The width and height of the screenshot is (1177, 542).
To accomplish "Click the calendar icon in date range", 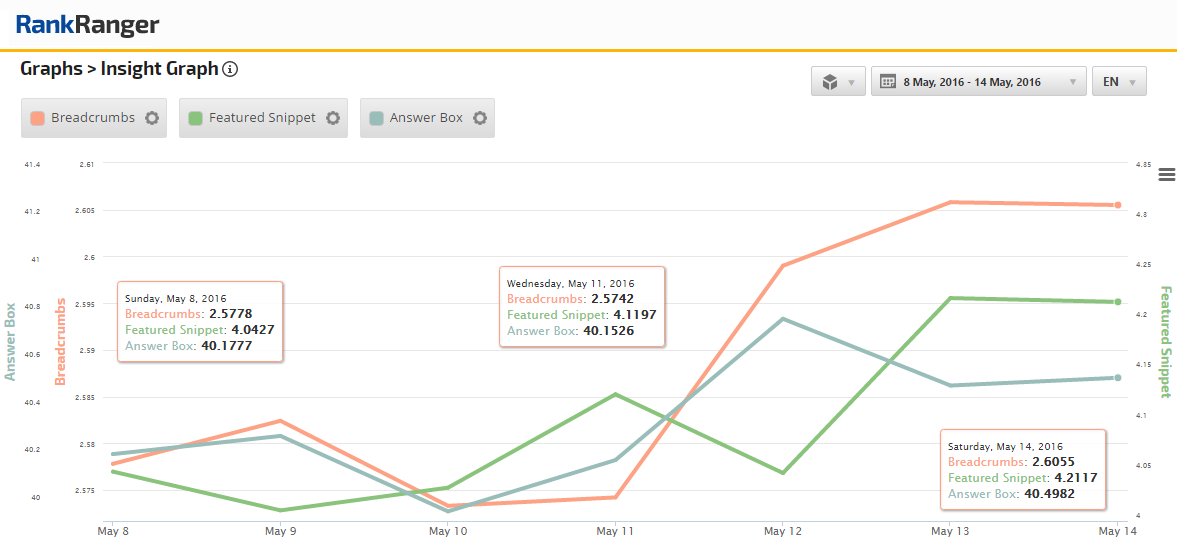I will pos(887,82).
